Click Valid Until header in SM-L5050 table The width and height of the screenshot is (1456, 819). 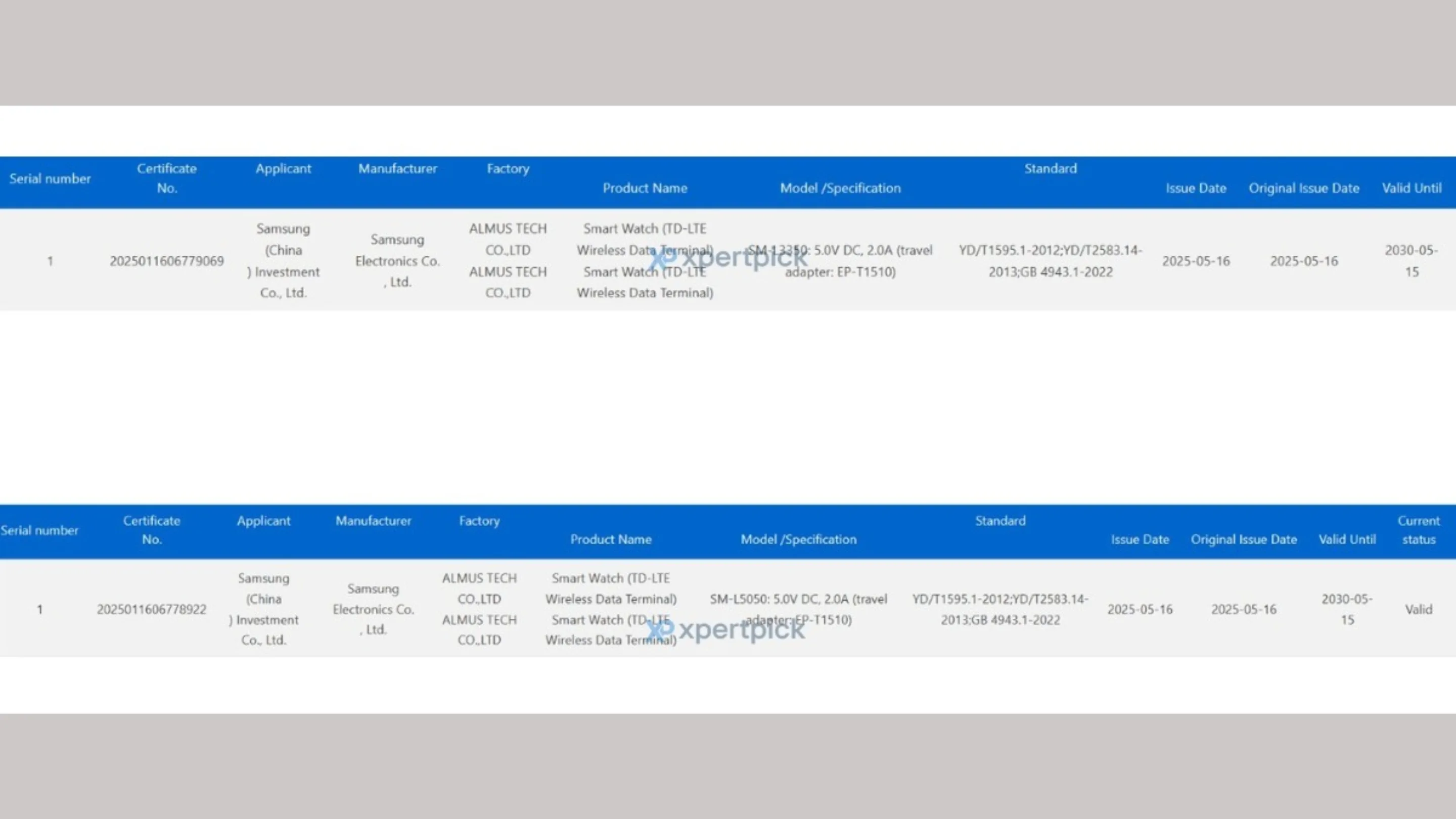pos(1347,539)
